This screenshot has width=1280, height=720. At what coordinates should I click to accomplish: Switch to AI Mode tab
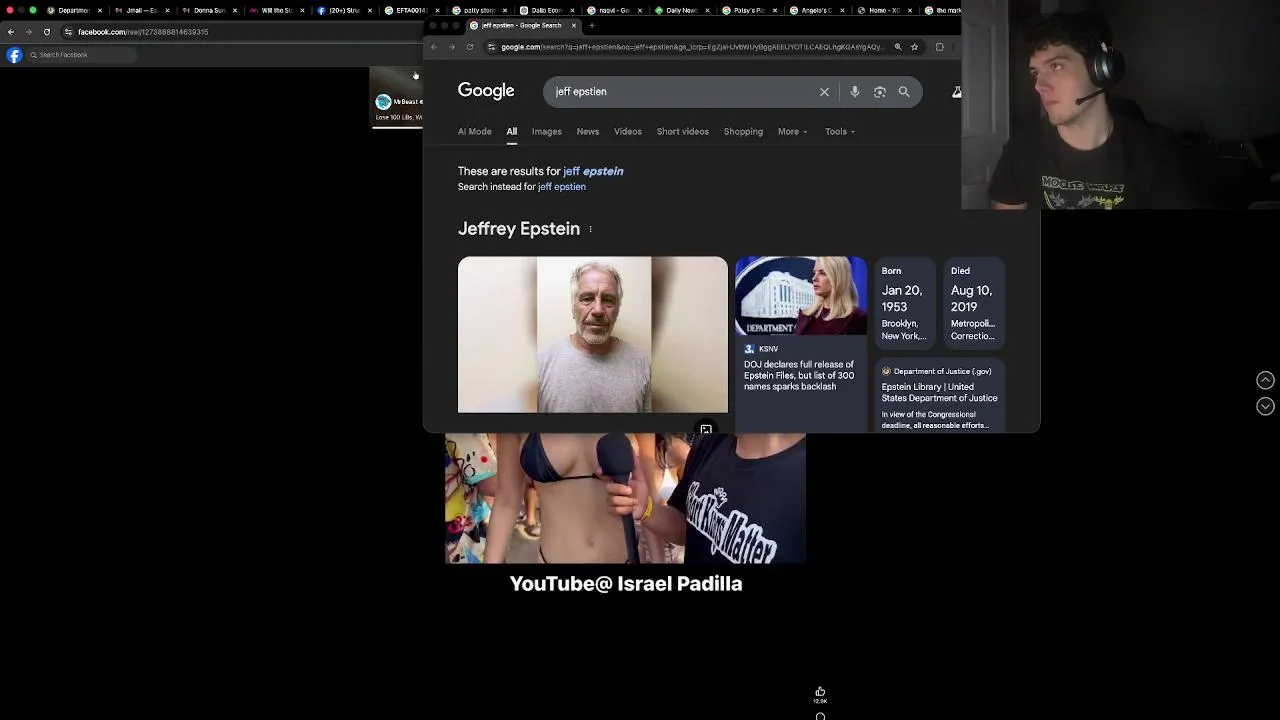click(475, 132)
